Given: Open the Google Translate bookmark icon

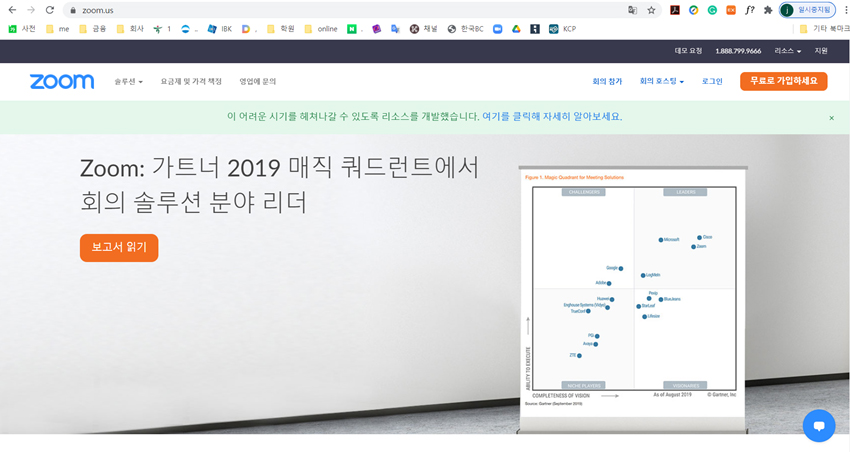Looking at the screenshot, I should (395, 29).
